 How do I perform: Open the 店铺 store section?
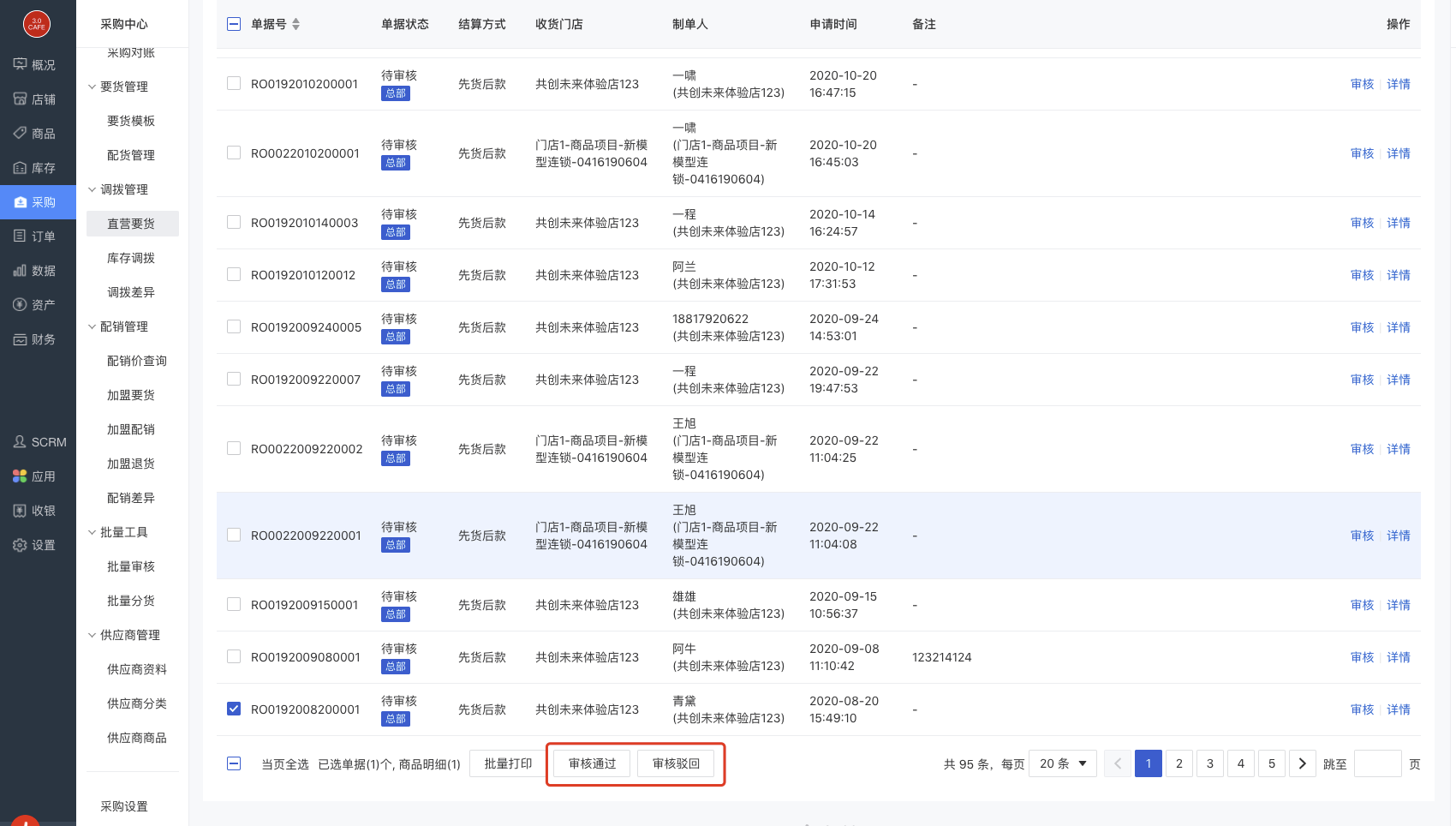[35, 99]
